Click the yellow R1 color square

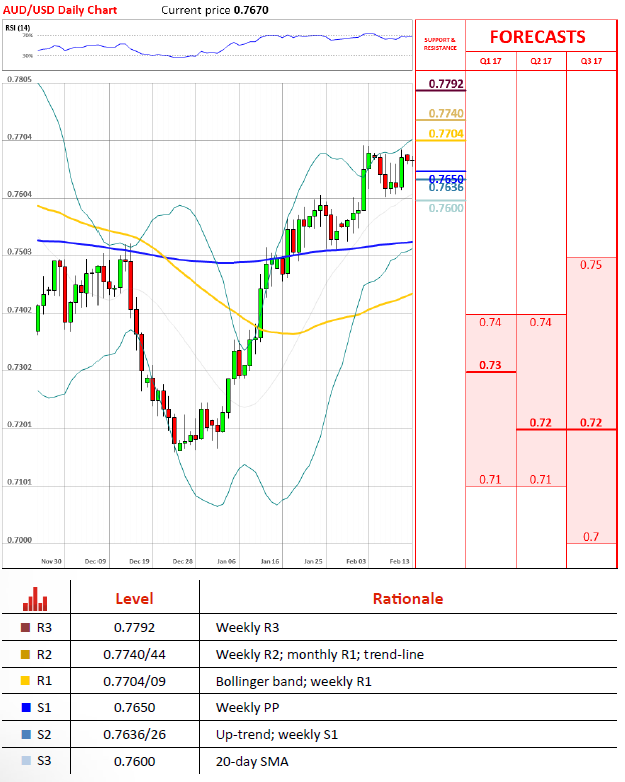[x=25, y=682]
